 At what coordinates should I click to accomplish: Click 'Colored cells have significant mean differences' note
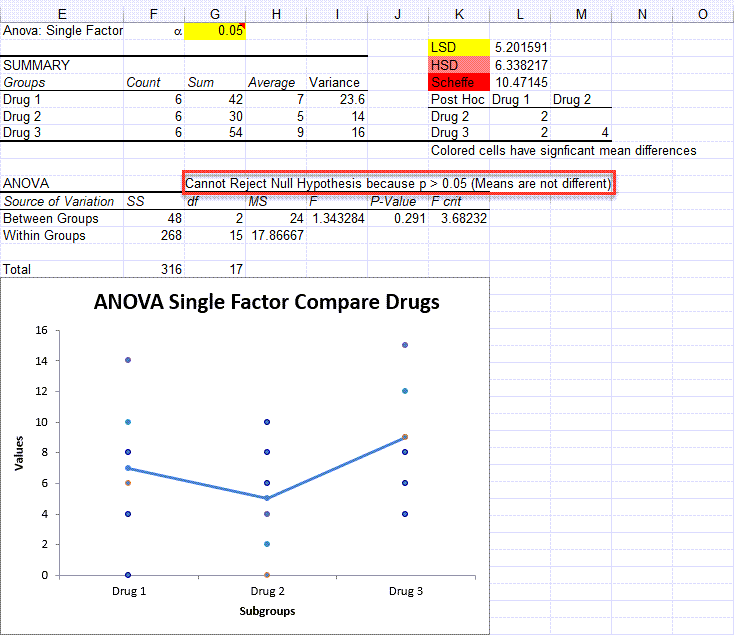click(564, 151)
